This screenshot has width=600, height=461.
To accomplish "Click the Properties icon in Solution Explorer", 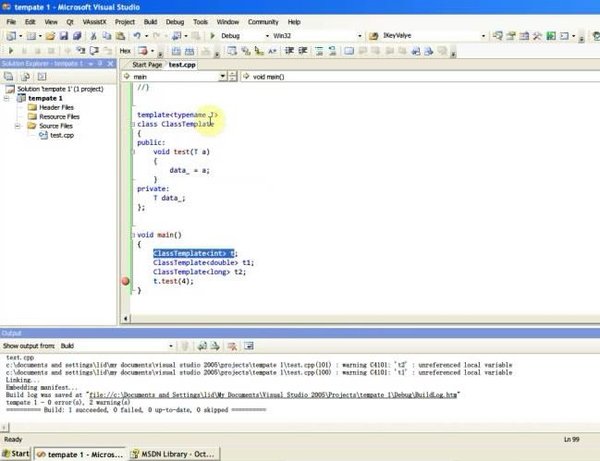I will (9, 76).
